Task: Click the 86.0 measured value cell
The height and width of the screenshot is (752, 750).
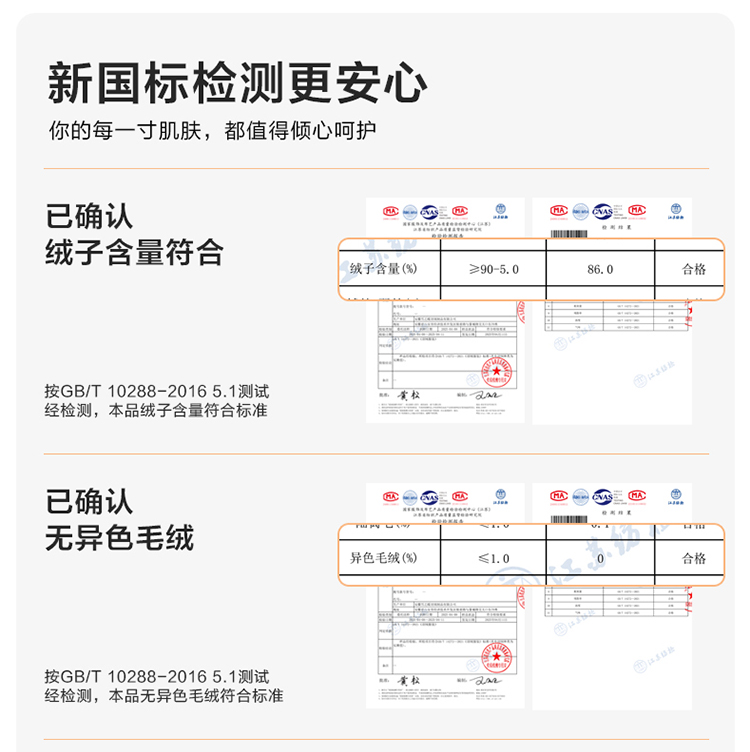Action: [x=600, y=269]
